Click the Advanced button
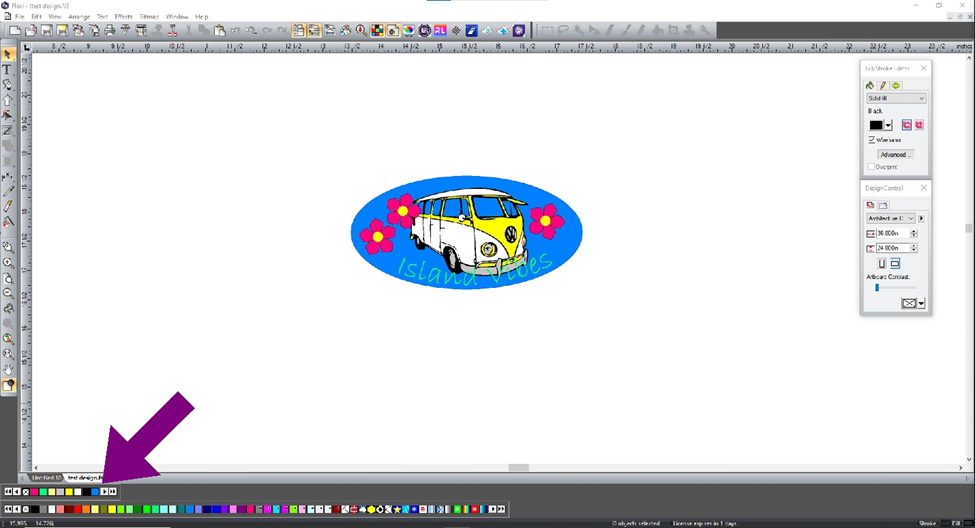Screen dimensions: 975x528 point(895,154)
